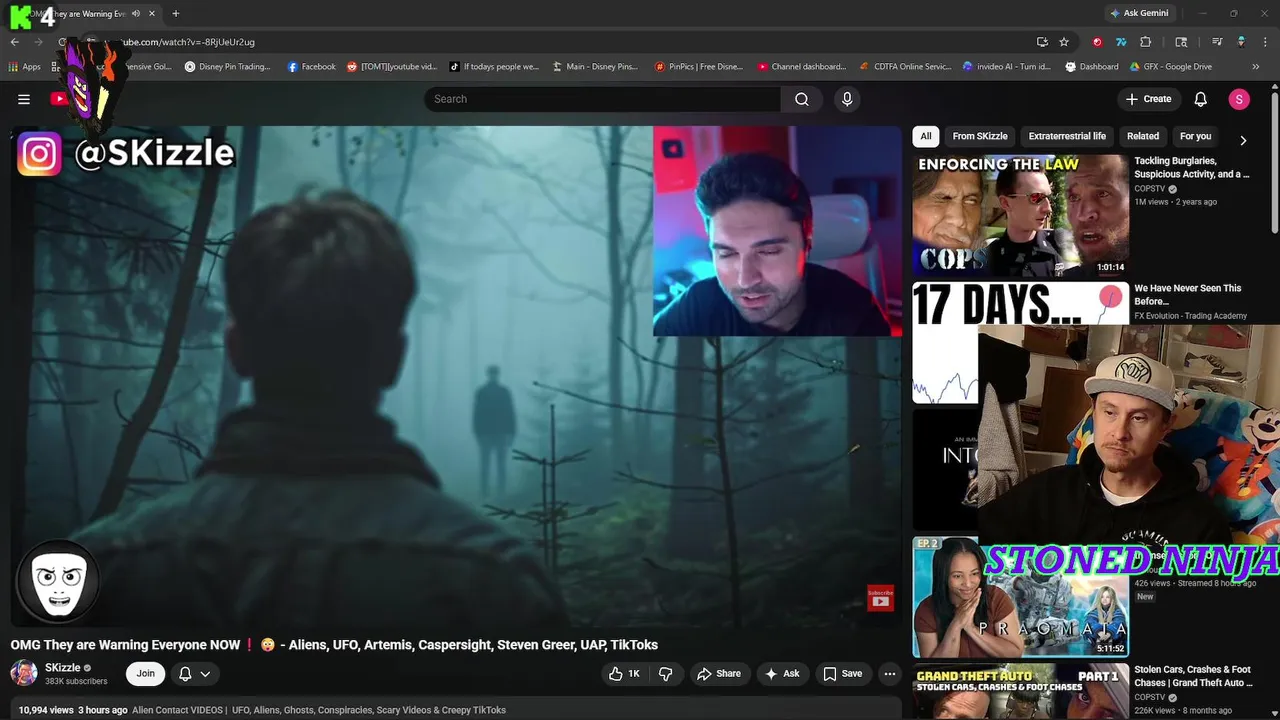Show more filter chips with right arrow
The width and height of the screenshot is (1280, 720).
click(x=1243, y=141)
